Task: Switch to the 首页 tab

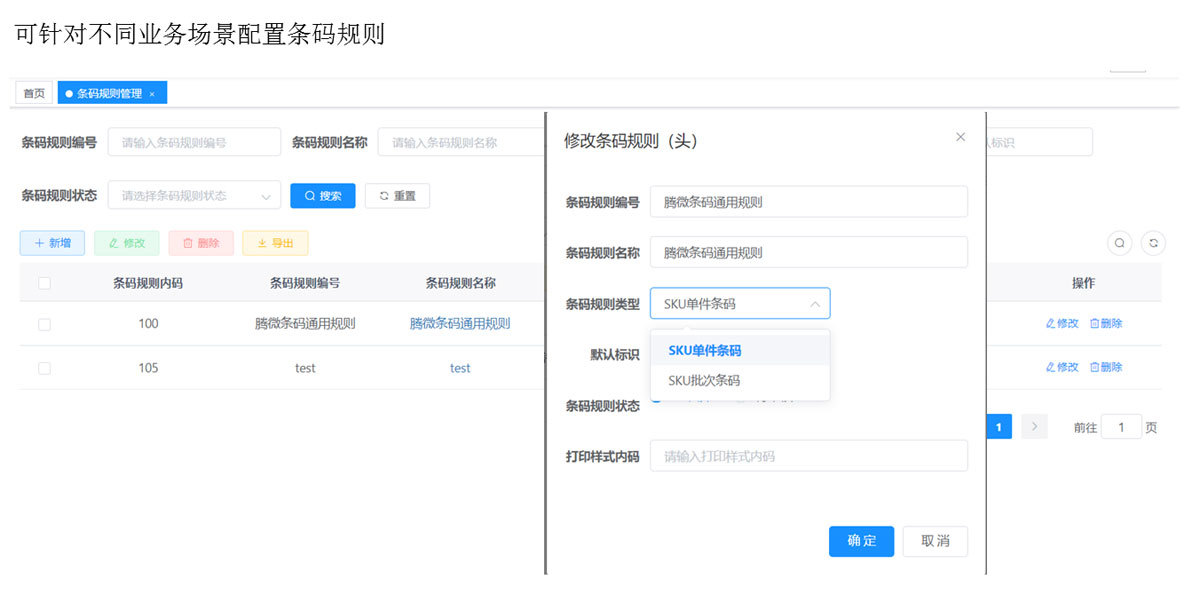Action: 34,94
